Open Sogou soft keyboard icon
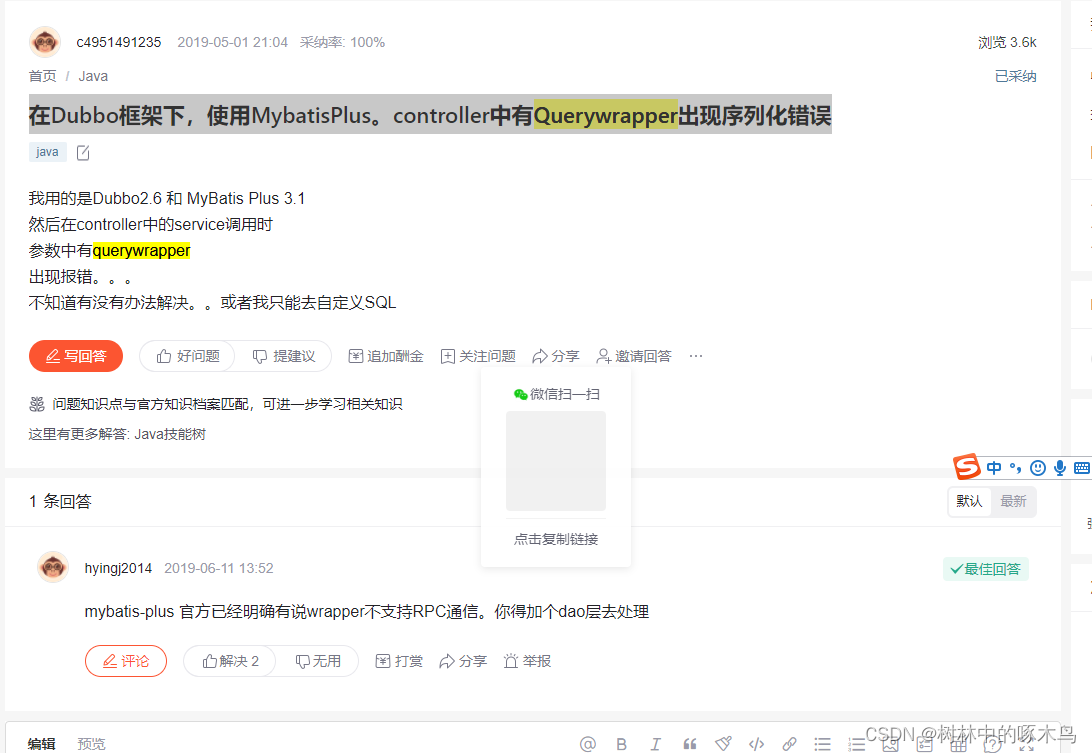The image size is (1092, 753). (x=1082, y=467)
